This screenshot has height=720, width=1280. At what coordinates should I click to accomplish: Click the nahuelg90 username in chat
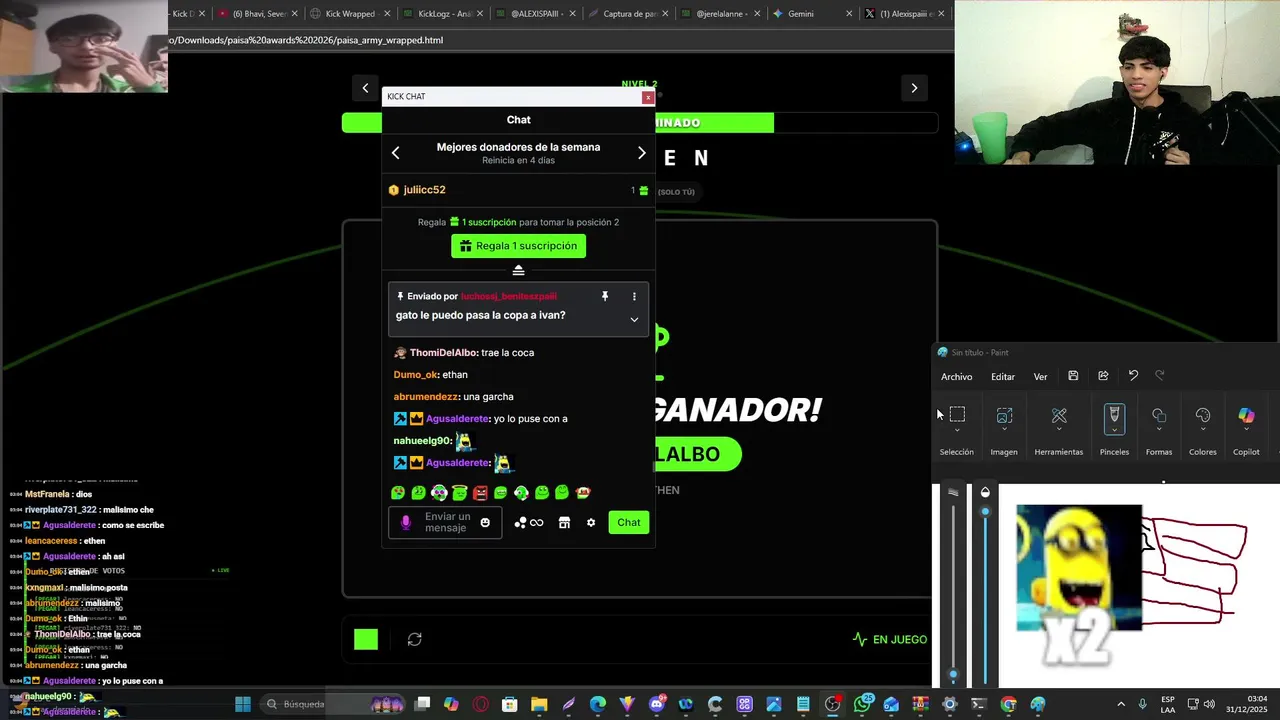[x=422, y=441]
